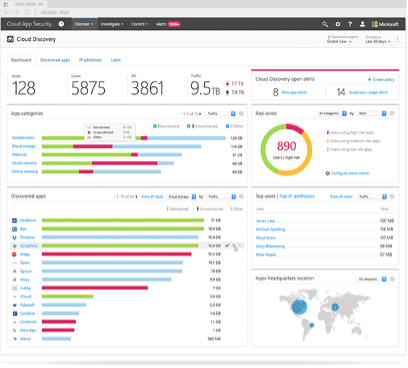408x368 pixels.
Task: Click the Livedrive app icon
Action: pos(14,313)
